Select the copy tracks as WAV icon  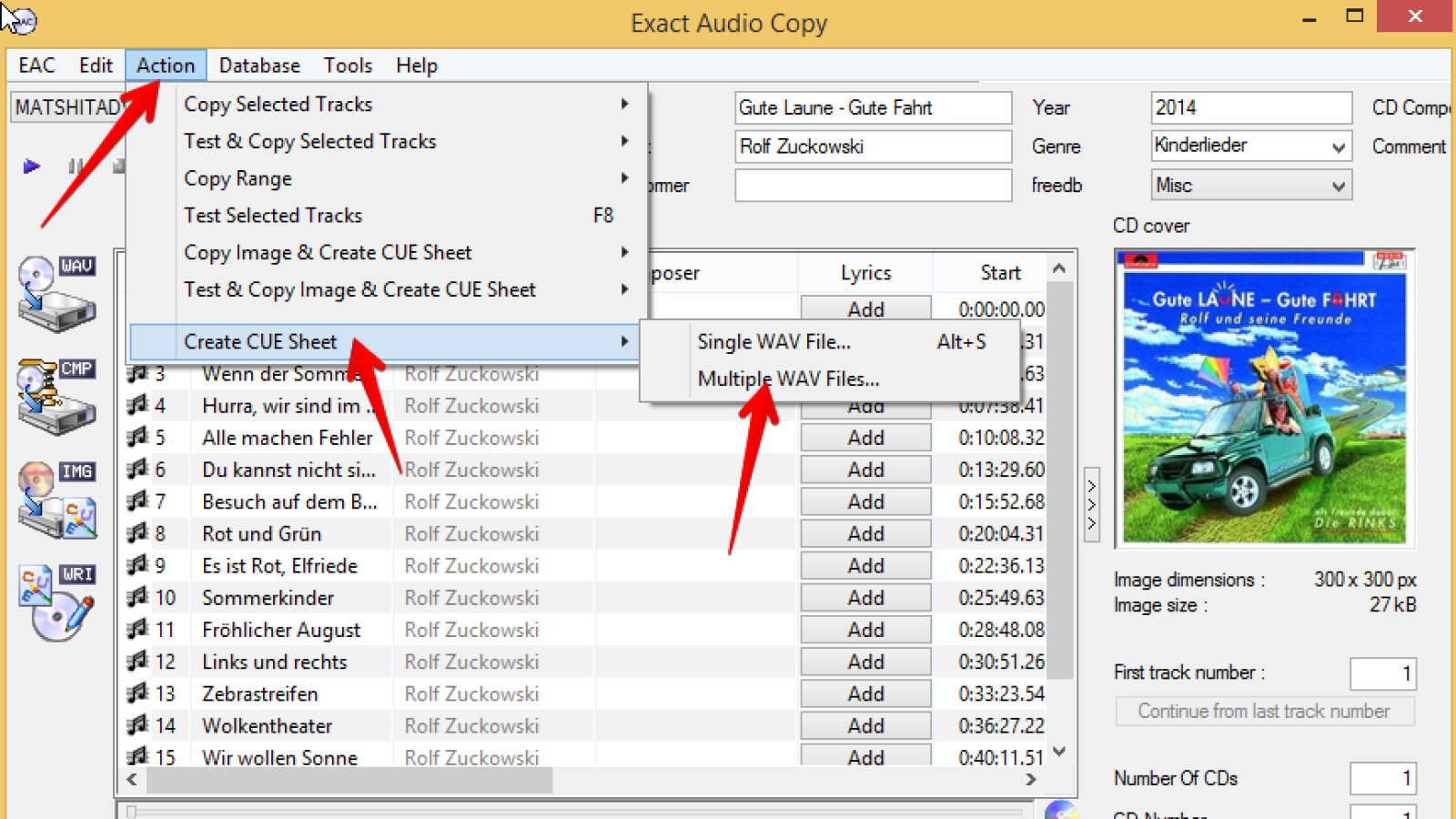tap(56, 291)
